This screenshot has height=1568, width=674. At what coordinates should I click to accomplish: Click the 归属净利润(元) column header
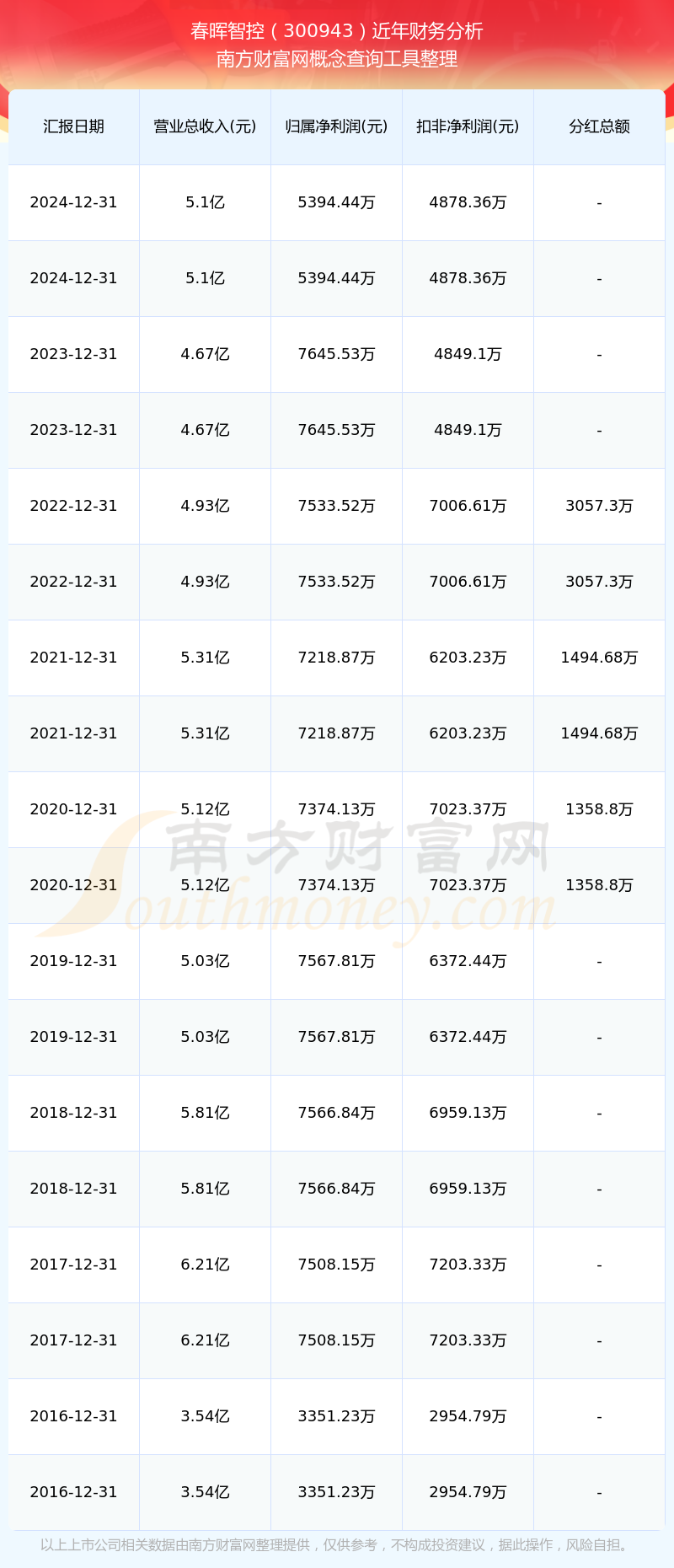[x=336, y=126]
